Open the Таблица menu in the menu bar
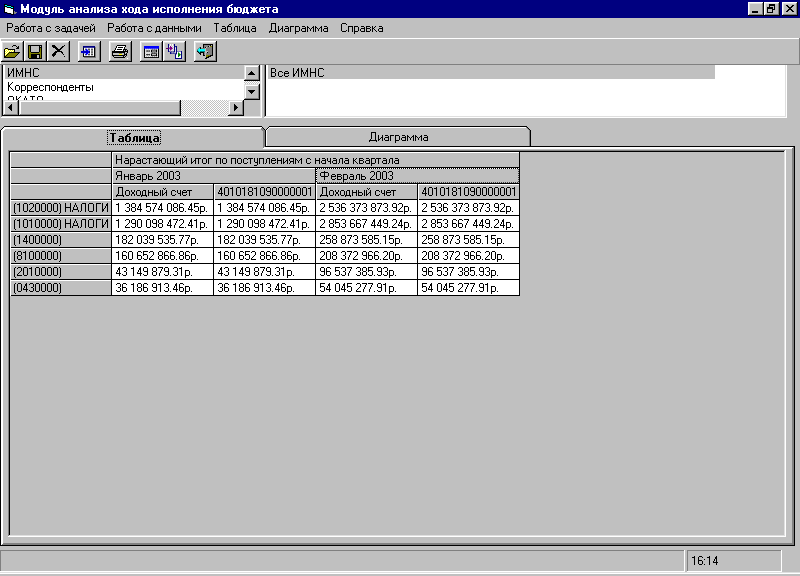The width and height of the screenshot is (800, 576). 235,28
